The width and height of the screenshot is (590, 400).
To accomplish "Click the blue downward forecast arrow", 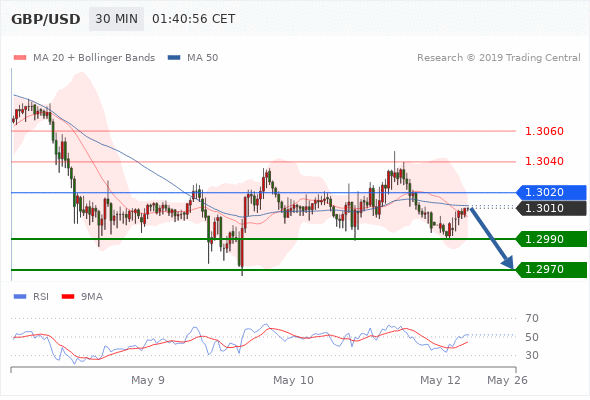I will pyautogui.click(x=492, y=238).
